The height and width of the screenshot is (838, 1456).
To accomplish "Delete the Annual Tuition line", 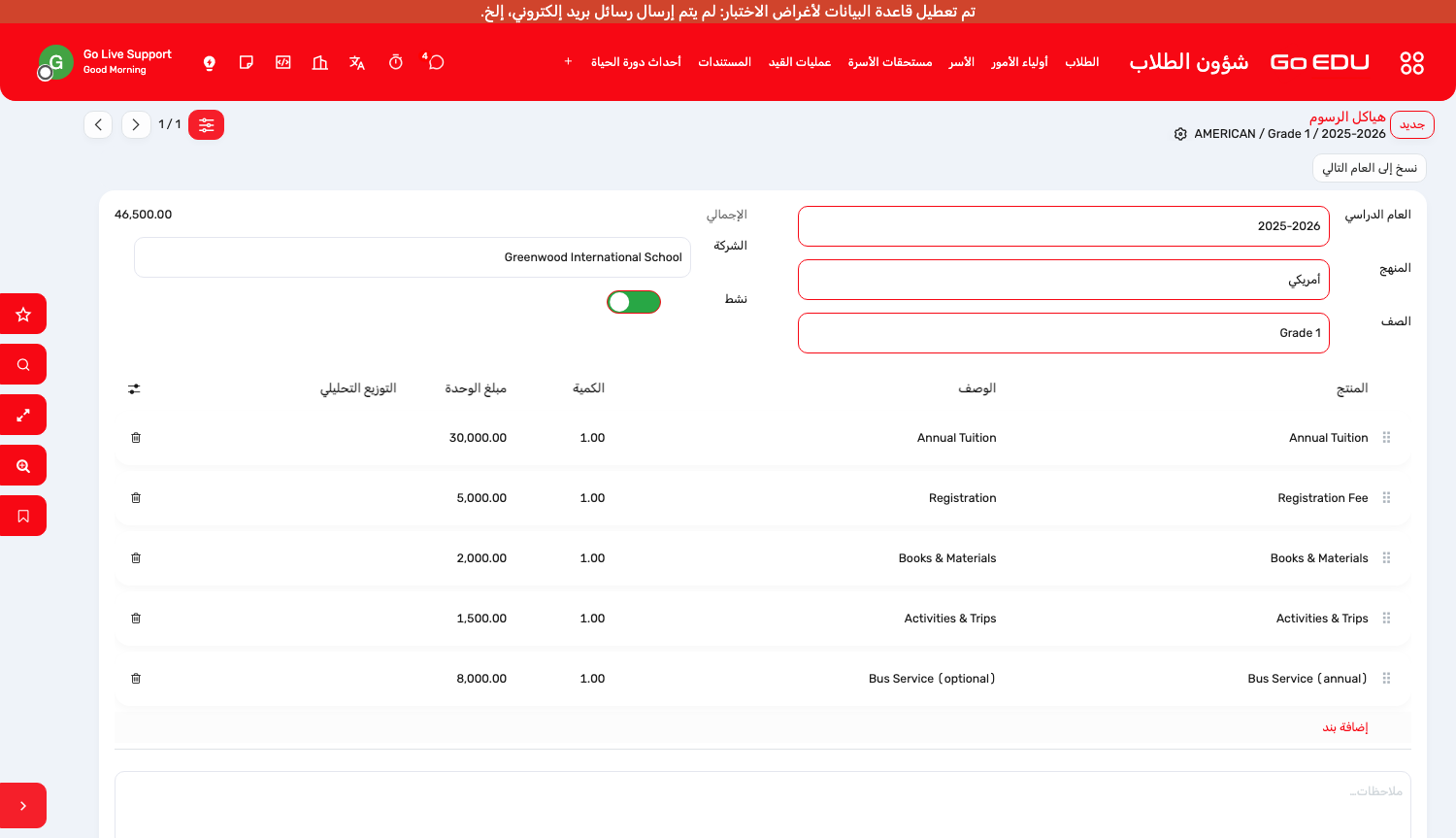I will [136, 438].
